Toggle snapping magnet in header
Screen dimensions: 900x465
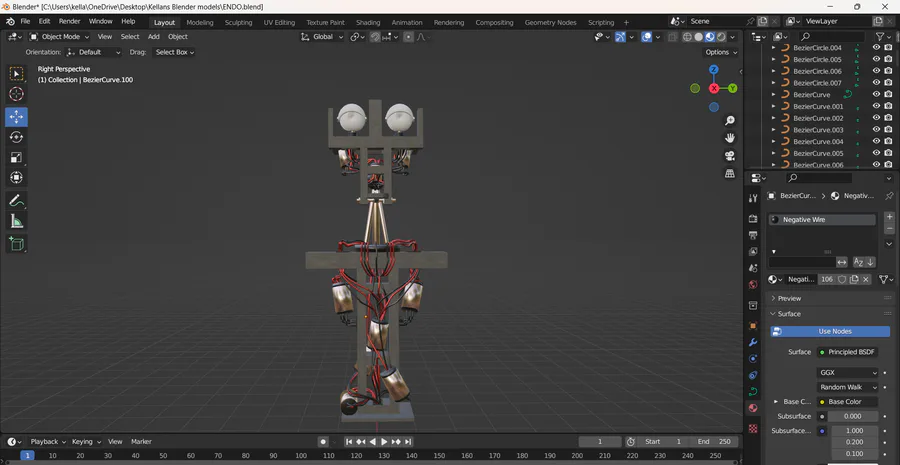click(375, 37)
